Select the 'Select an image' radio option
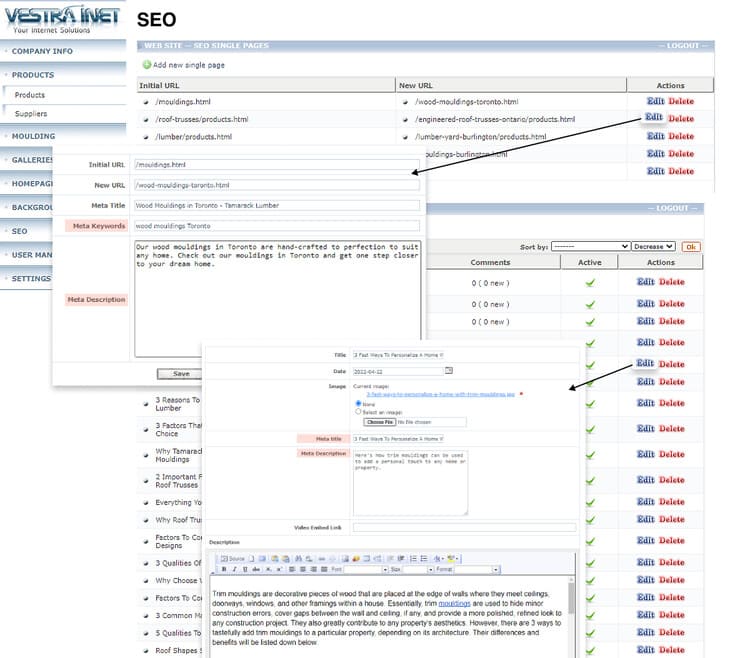750x658 pixels. click(358, 411)
